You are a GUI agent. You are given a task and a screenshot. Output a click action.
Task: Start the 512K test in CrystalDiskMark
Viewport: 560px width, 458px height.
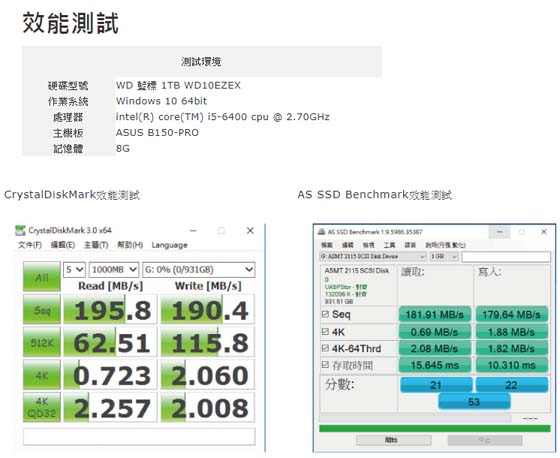[42, 342]
